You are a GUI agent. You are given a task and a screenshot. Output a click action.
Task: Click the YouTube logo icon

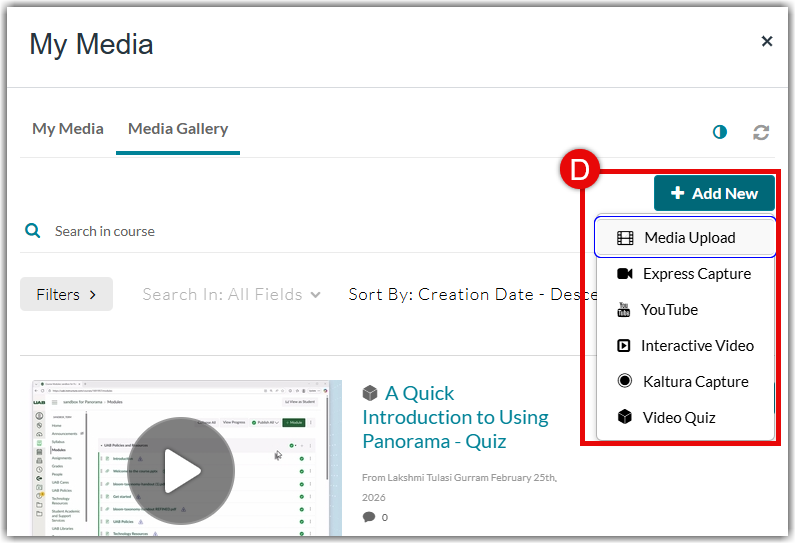click(623, 310)
